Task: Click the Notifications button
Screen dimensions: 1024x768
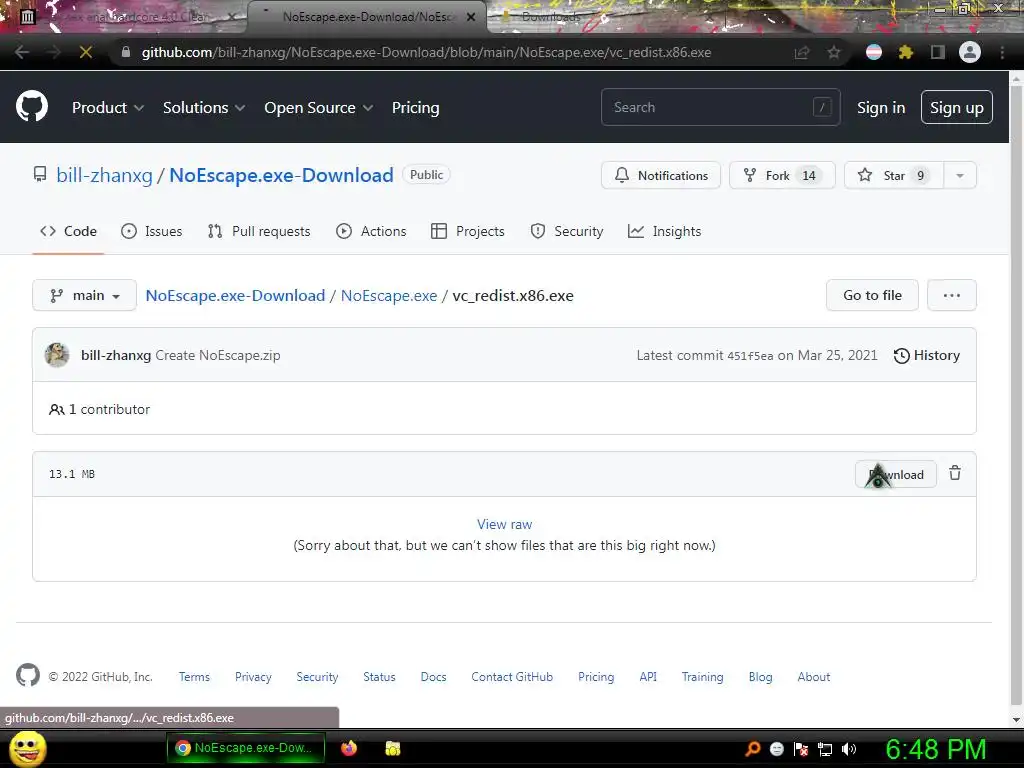Action: [661, 175]
